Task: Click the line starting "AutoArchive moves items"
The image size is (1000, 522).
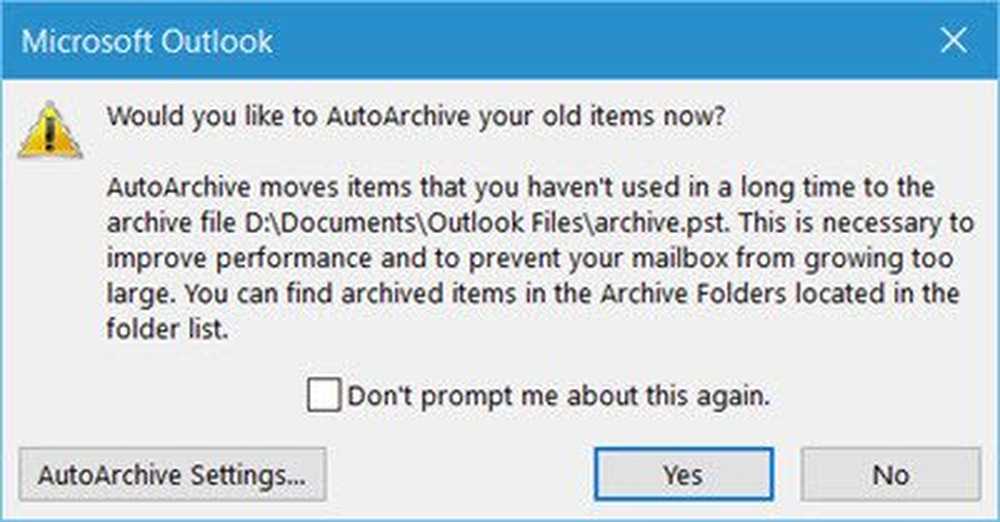Action: pyautogui.click(x=520, y=188)
